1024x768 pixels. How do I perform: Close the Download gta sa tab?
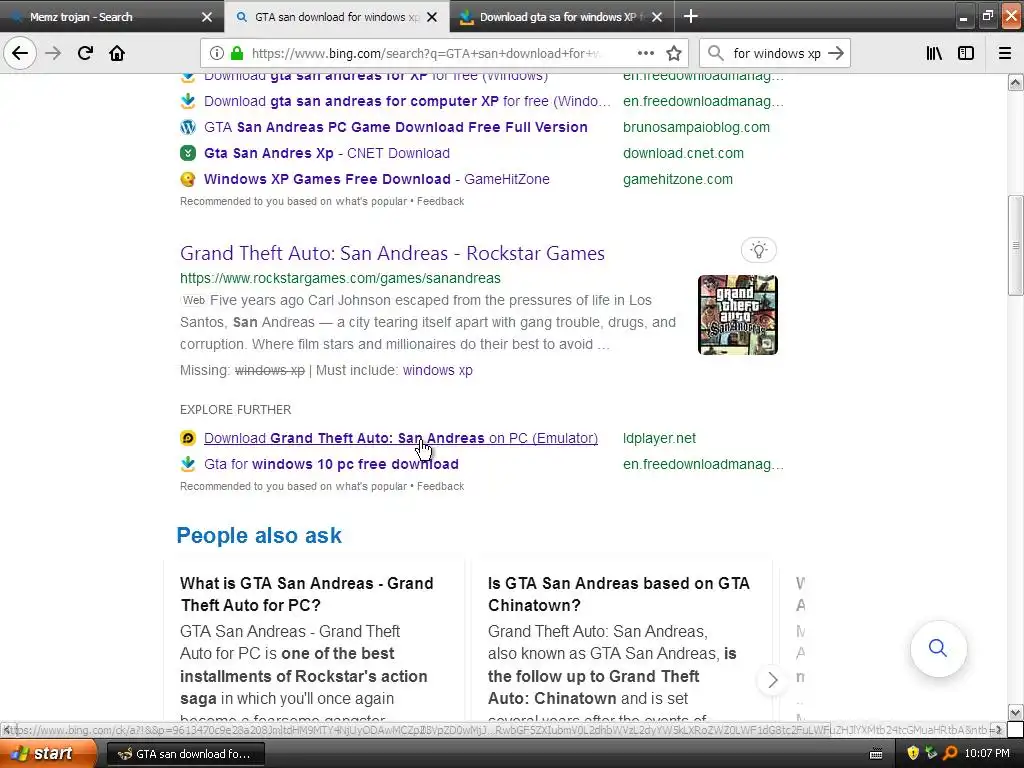(x=657, y=17)
